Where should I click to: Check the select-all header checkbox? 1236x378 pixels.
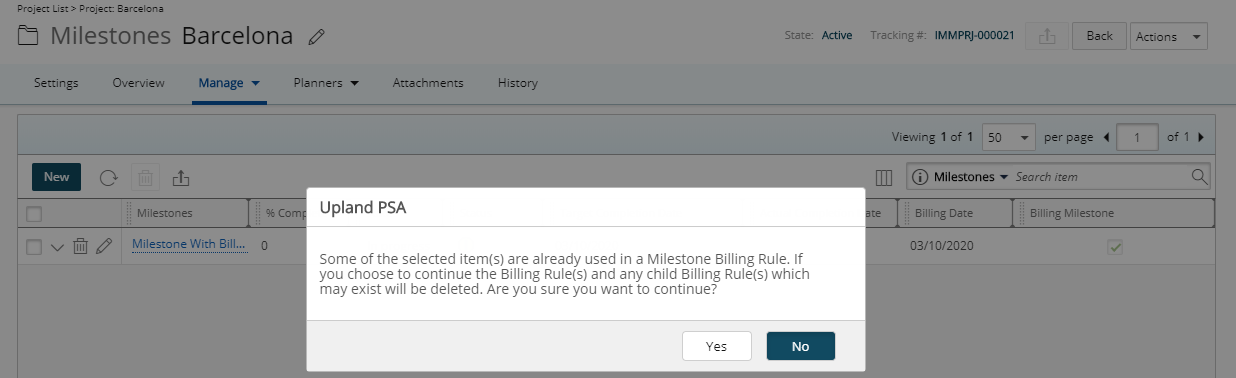[34, 213]
